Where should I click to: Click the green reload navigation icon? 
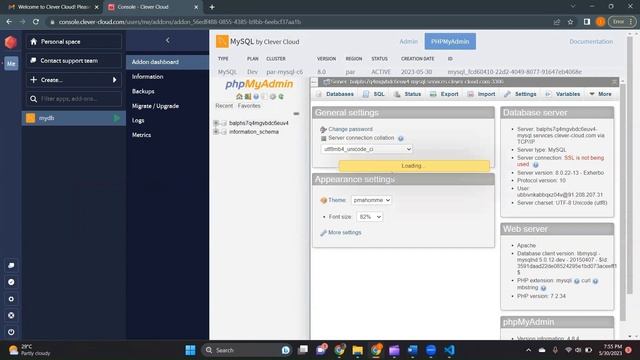tap(281, 97)
